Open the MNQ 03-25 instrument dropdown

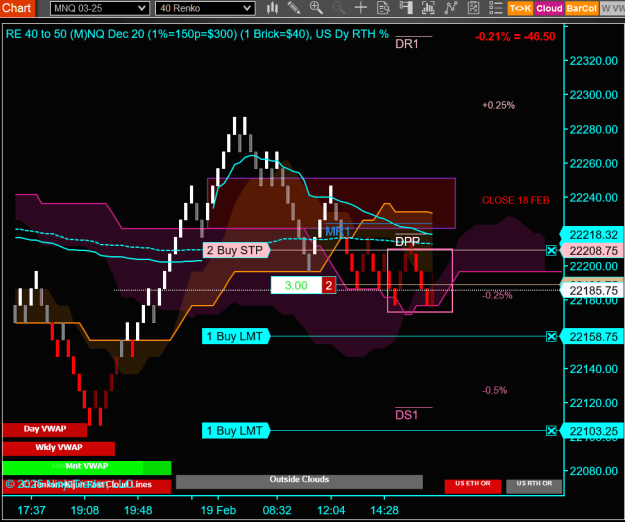[x=100, y=8]
